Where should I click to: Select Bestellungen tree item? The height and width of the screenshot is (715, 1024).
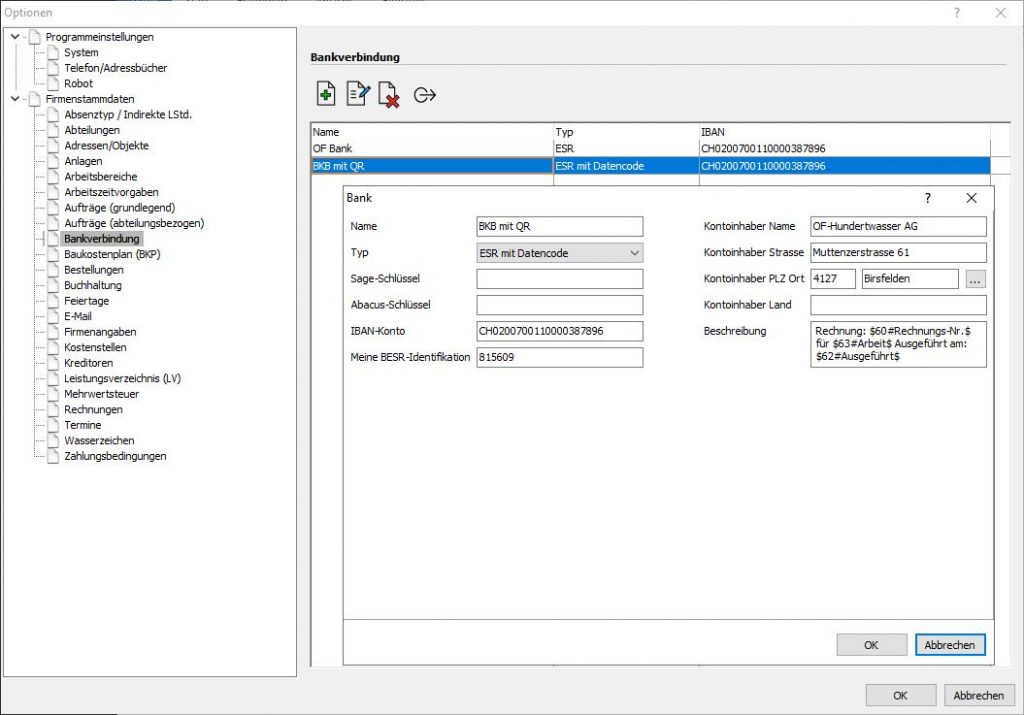point(93,270)
